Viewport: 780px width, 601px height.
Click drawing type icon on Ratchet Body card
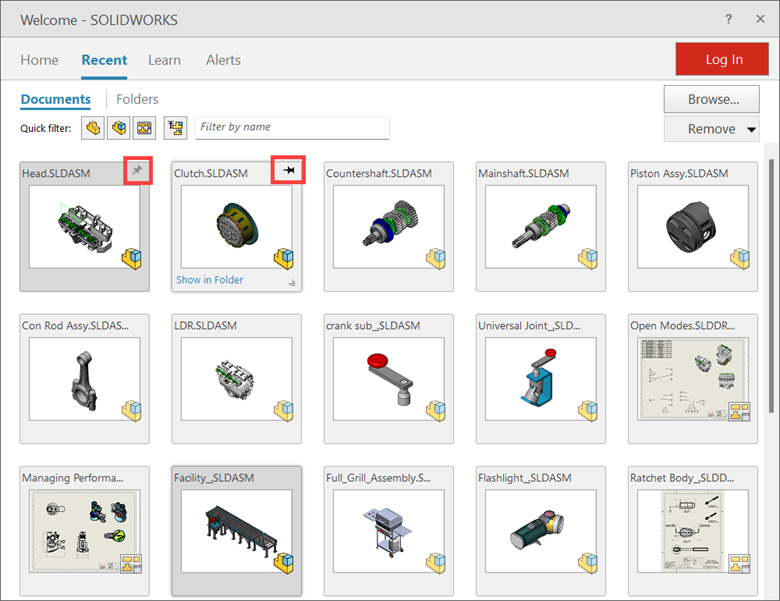tap(740, 564)
